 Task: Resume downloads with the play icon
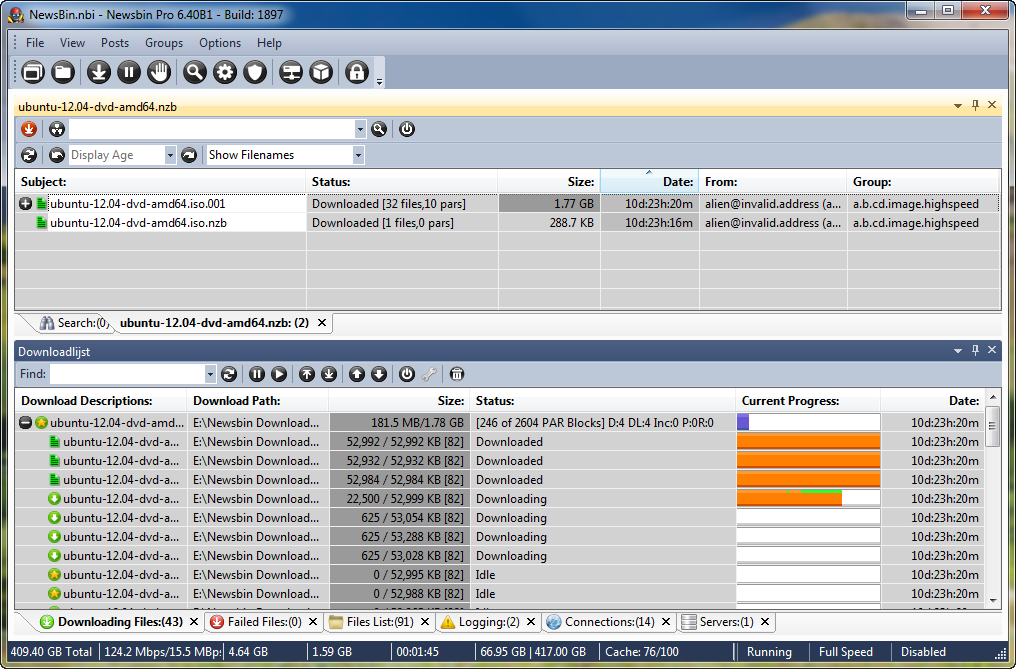279,374
